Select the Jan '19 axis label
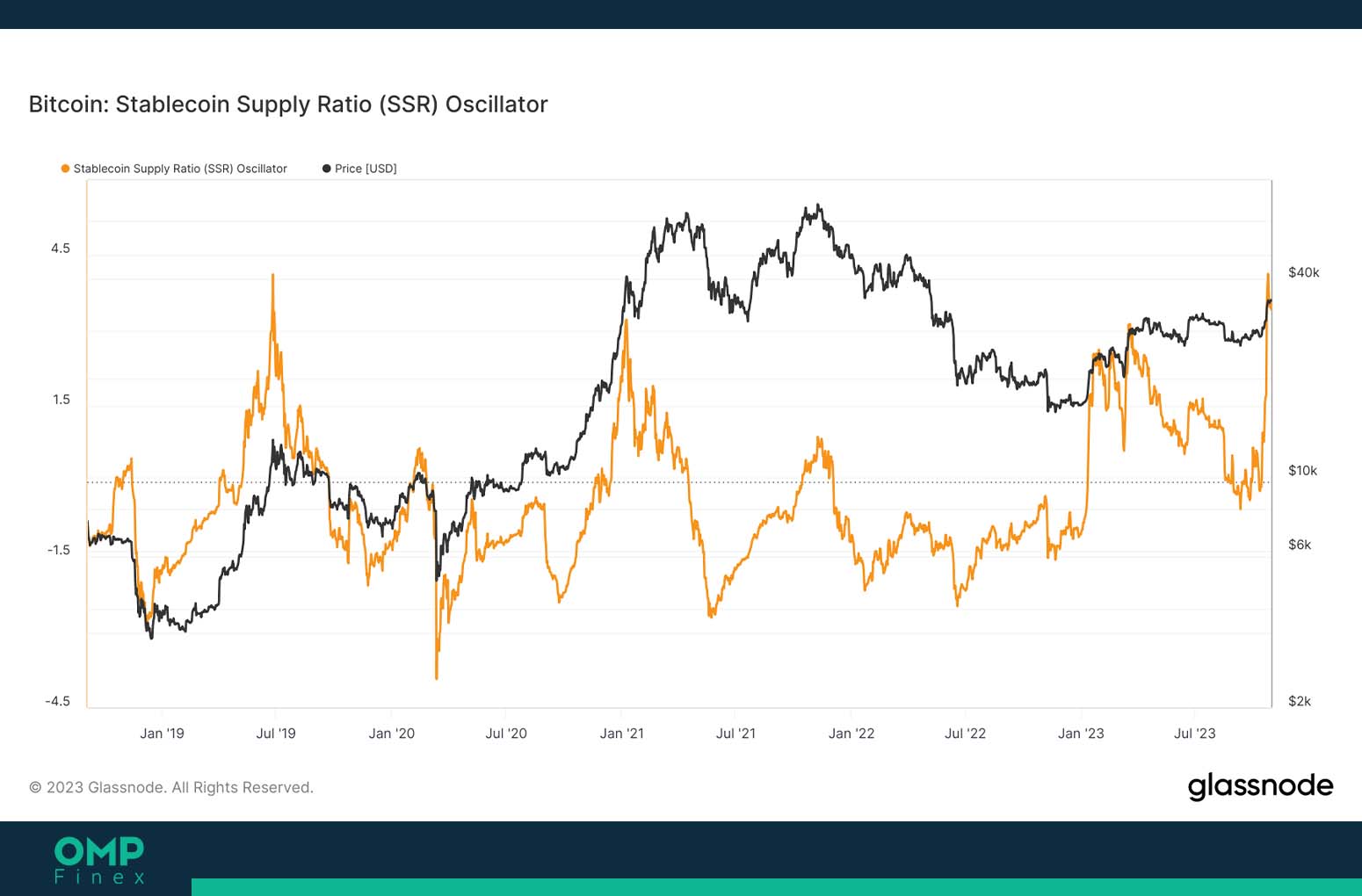This screenshot has width=1362, height=896. pyautogui.click(x=163, y=733)
